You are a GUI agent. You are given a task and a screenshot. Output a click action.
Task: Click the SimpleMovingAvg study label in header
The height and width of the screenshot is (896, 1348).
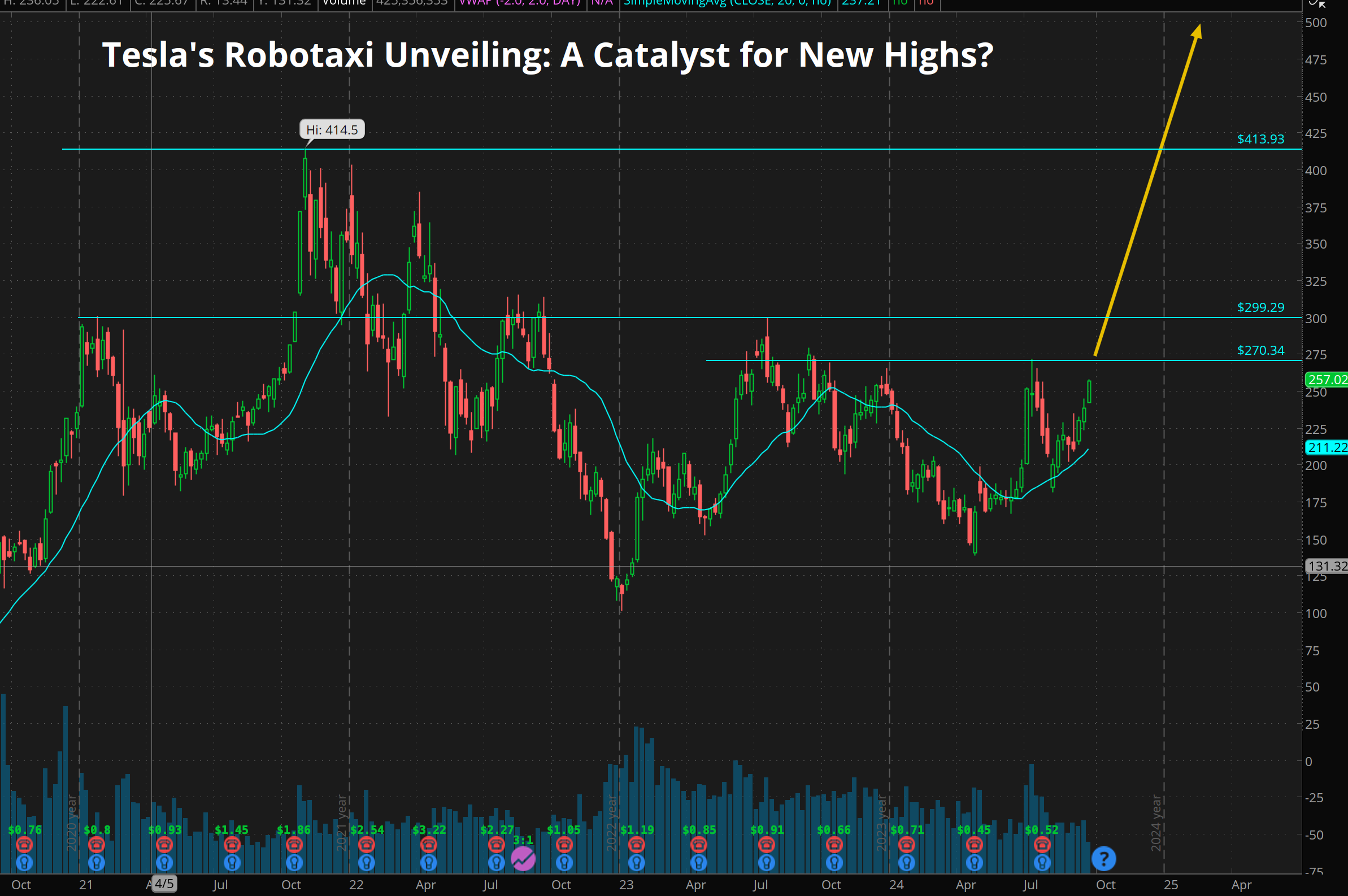click(x=727, y=3)
